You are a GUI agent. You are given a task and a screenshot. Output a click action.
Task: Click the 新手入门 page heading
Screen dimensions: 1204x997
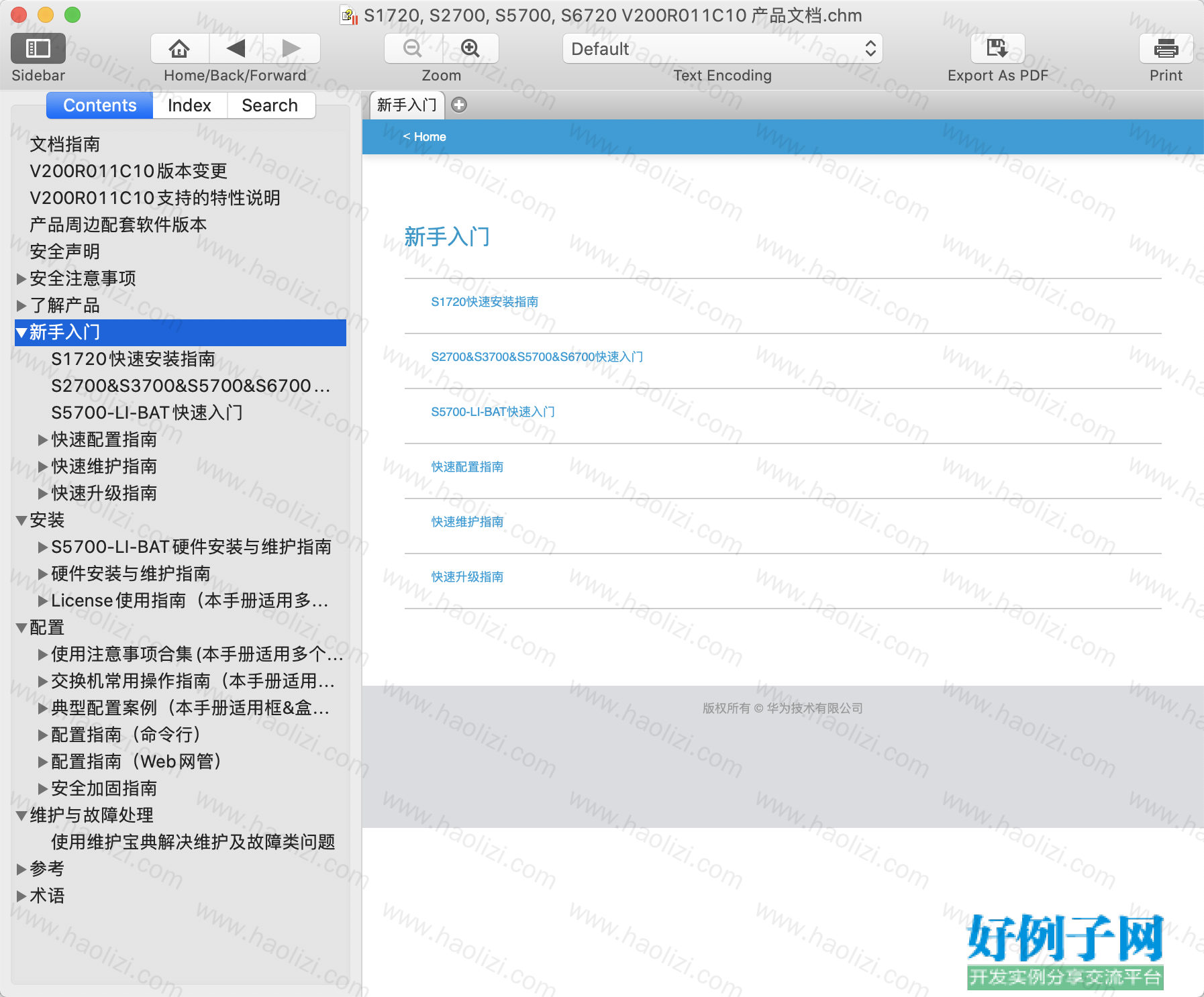point(447,237)
